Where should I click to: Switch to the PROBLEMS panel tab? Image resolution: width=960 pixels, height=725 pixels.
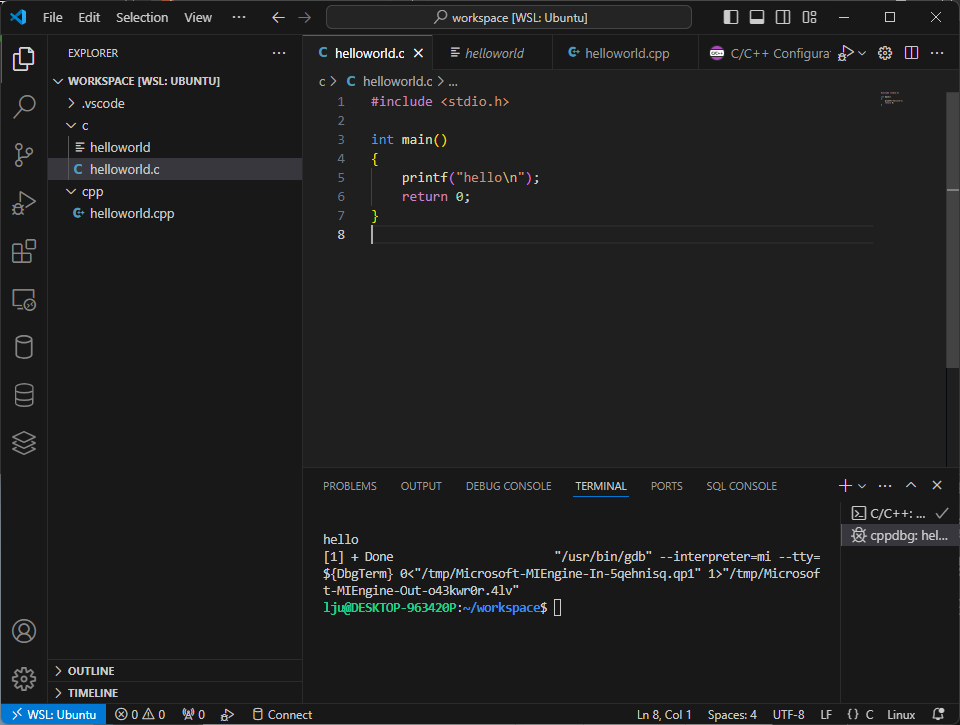[x=350, y=486]
